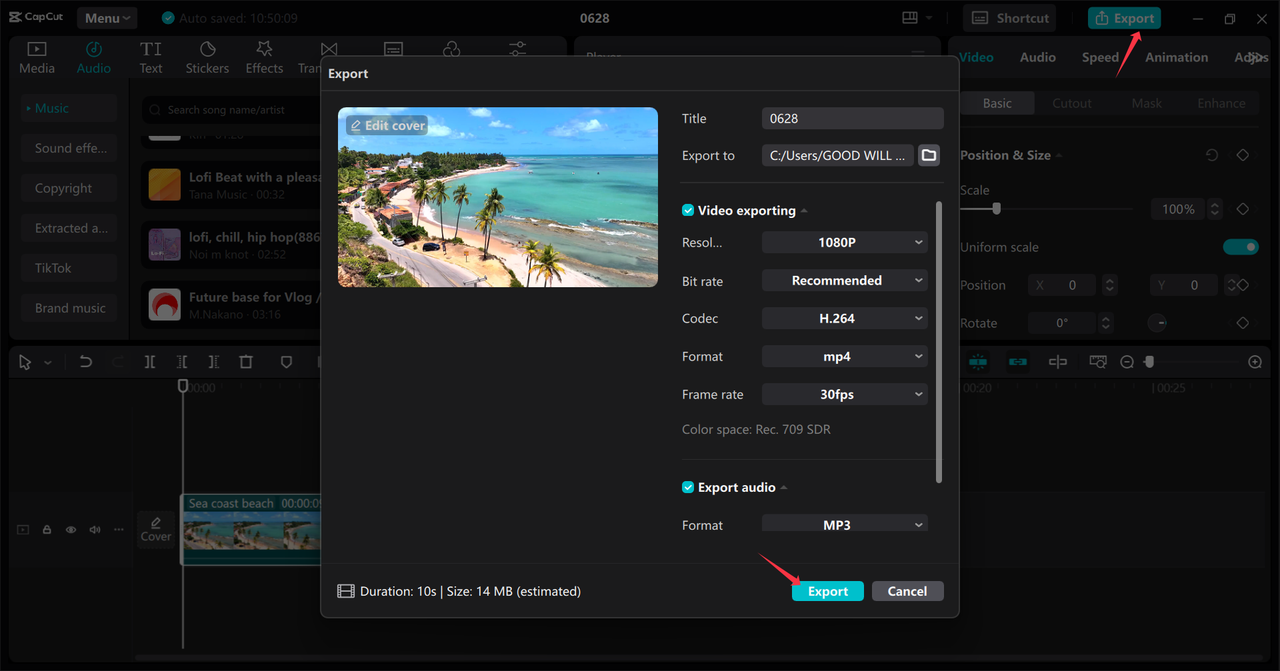1280x671 pixels.
Task: Choose the selection arrow tool in timeline
Action: tap(26, 362)
